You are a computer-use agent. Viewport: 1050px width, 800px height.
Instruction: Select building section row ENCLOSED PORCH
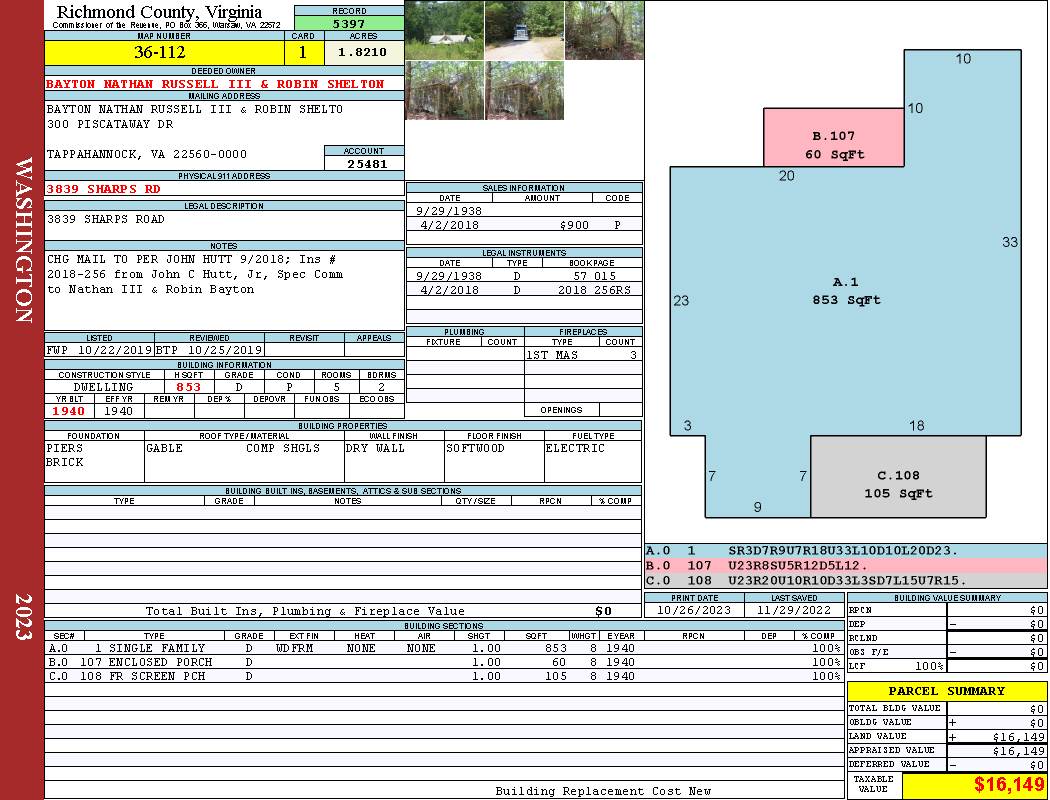[443, 662]
